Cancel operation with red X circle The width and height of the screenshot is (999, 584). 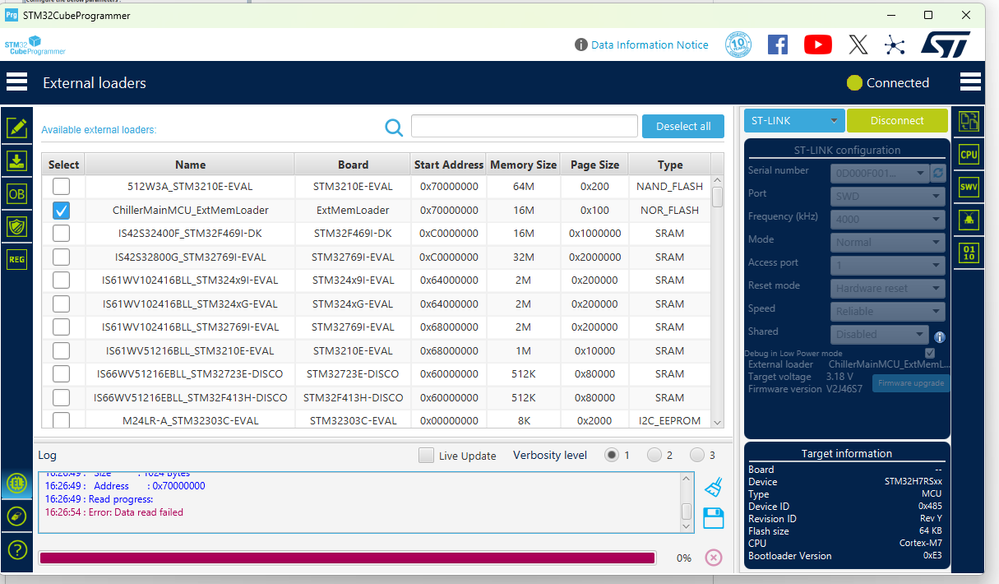click(x=714, y=558)
